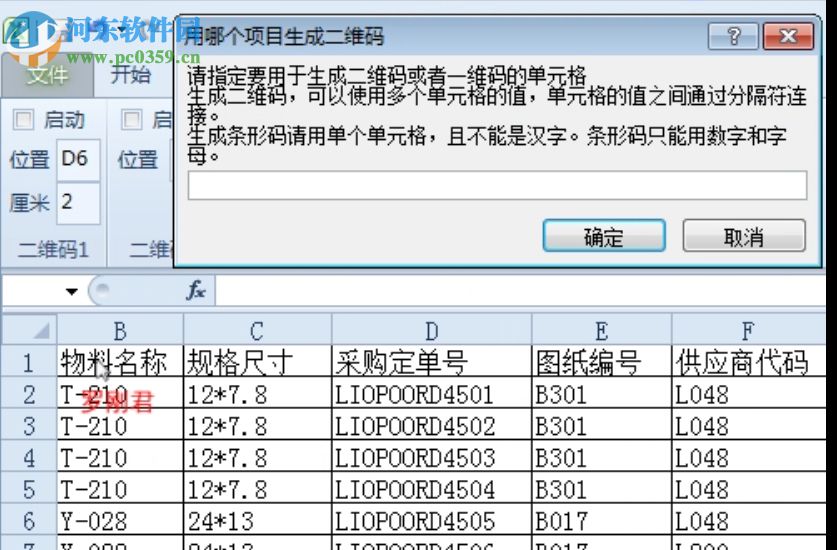Select row 3 header
The image size is (837, 550).
point(29,426)
